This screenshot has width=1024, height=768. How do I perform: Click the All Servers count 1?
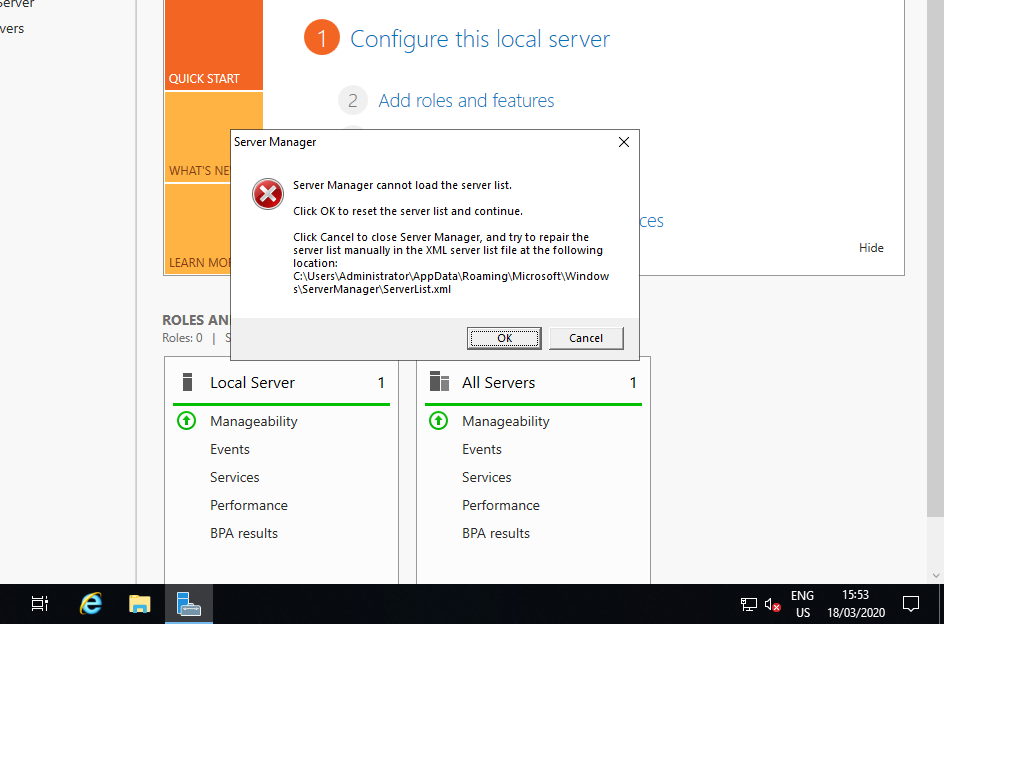(633, 383)
